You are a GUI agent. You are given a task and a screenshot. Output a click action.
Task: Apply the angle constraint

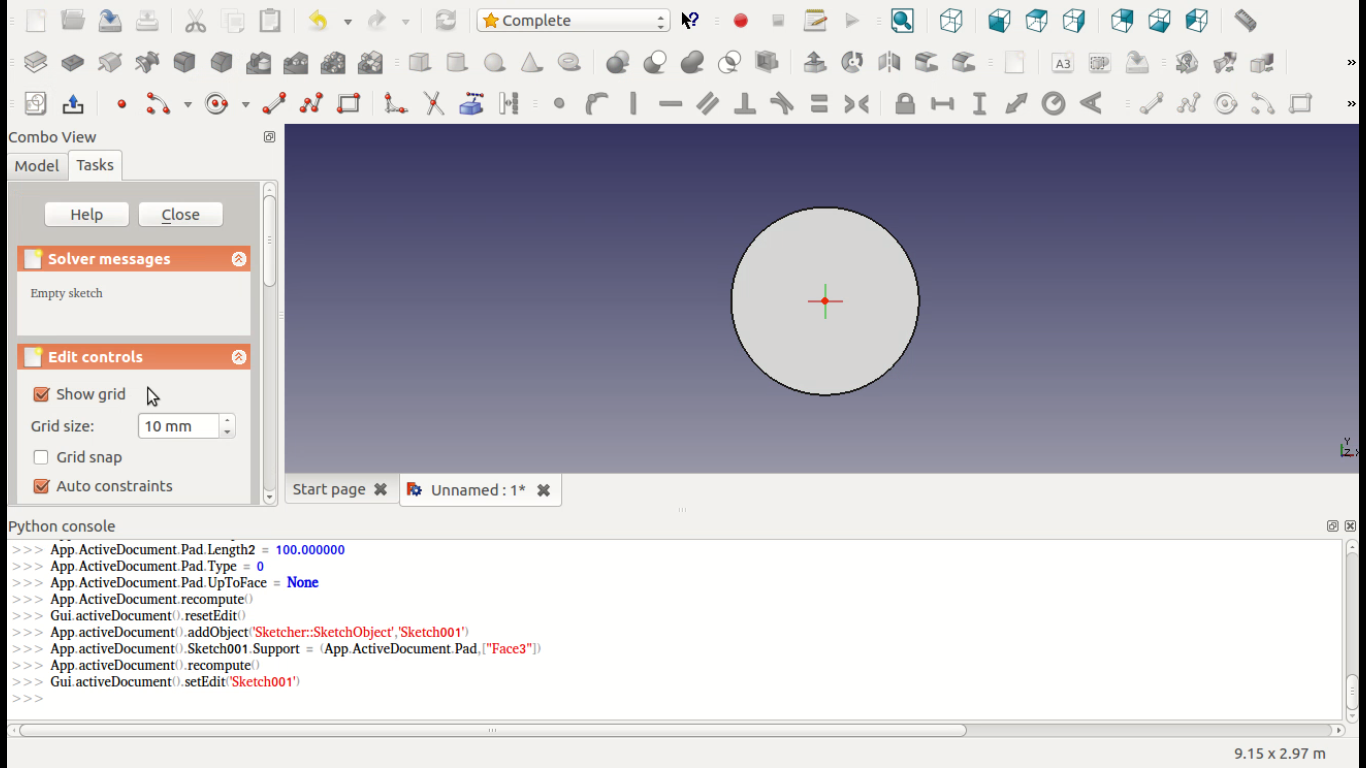pos(1091,104)
